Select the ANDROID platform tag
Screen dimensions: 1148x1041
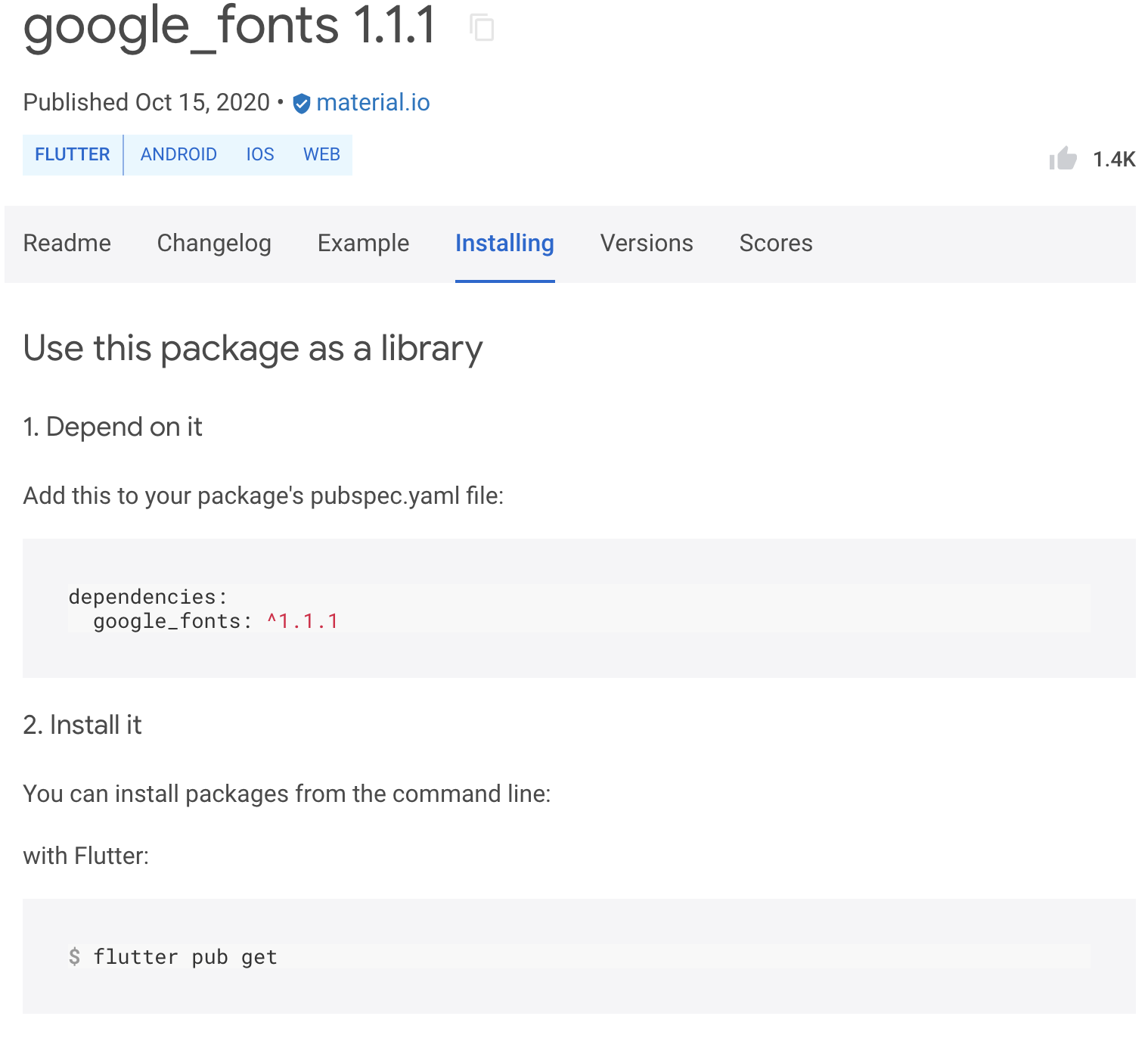(178, 154)
